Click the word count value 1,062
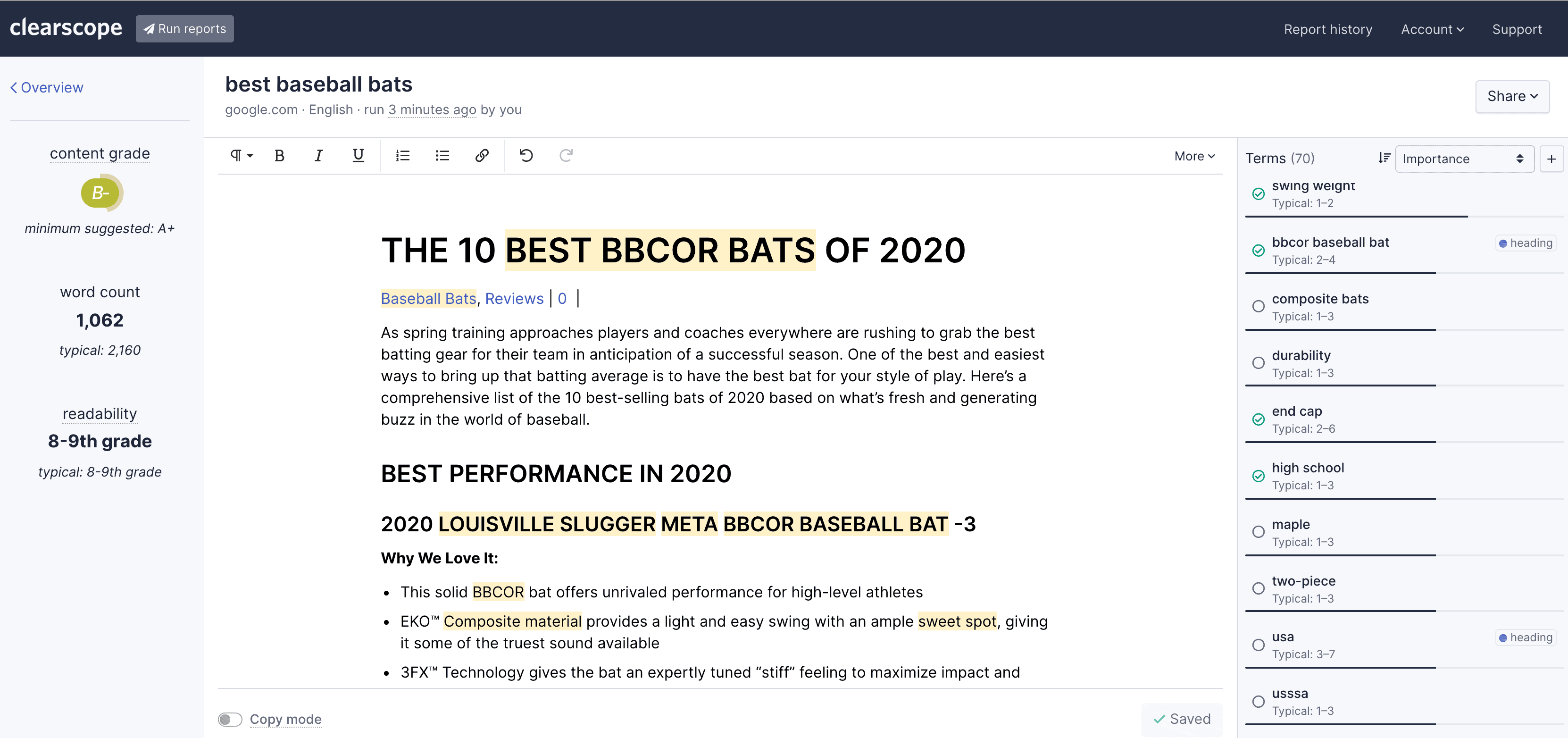Screen dimensions: 1568x738 point(100,320)
